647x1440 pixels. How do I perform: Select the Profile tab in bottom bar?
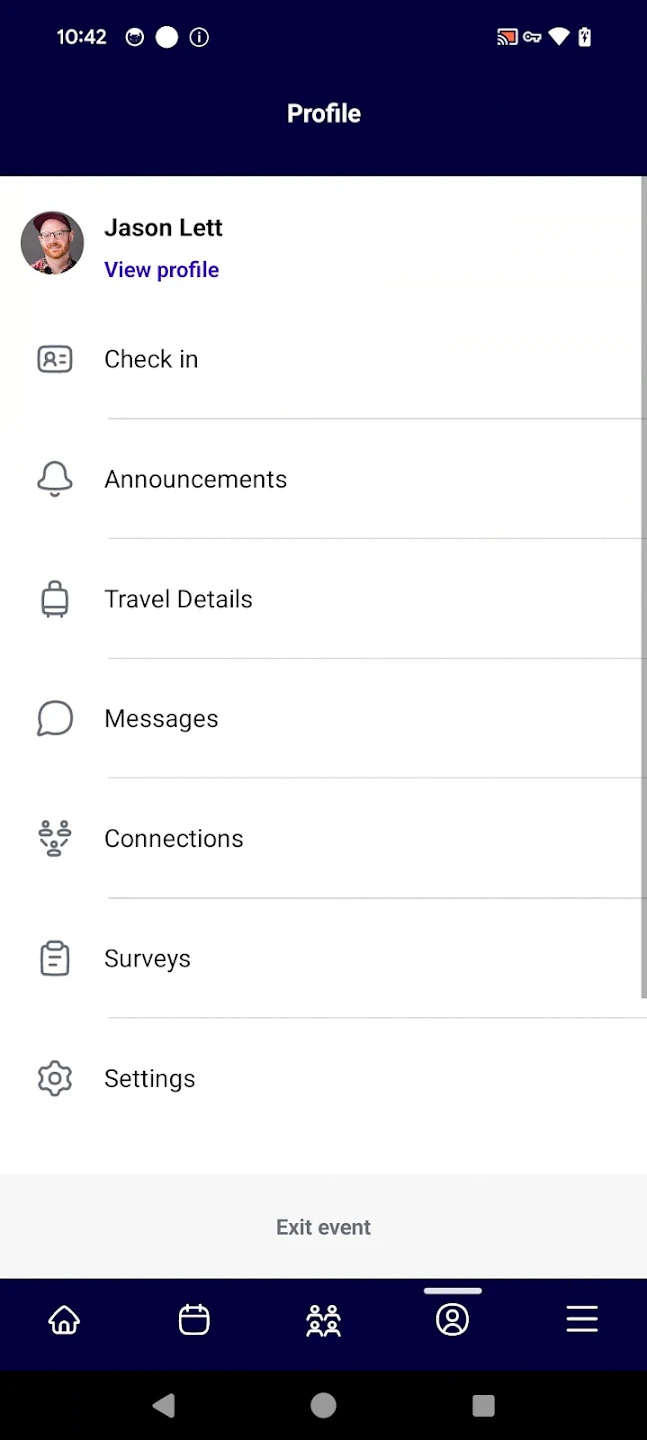coord(452,1320)
